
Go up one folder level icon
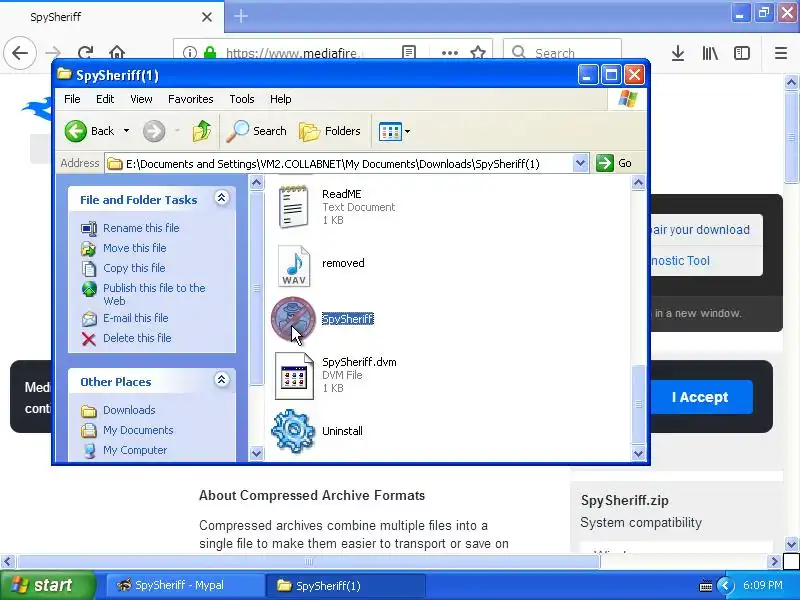(x=202, y=131)
